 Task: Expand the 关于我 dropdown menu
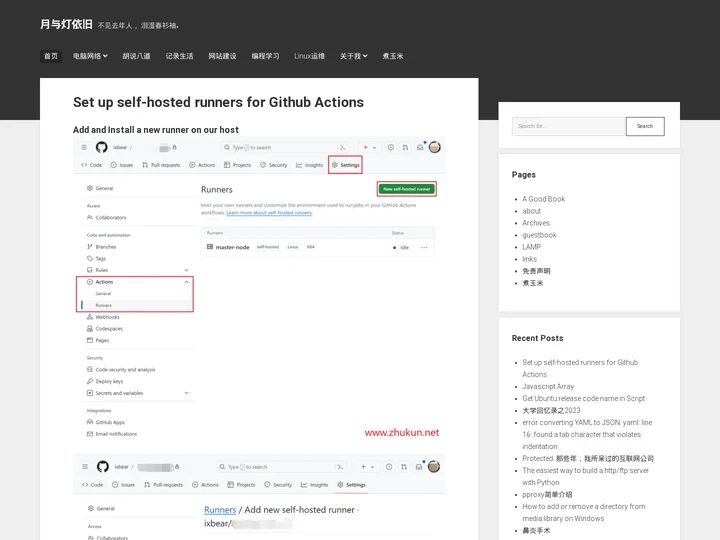click(x=354, y=56)
